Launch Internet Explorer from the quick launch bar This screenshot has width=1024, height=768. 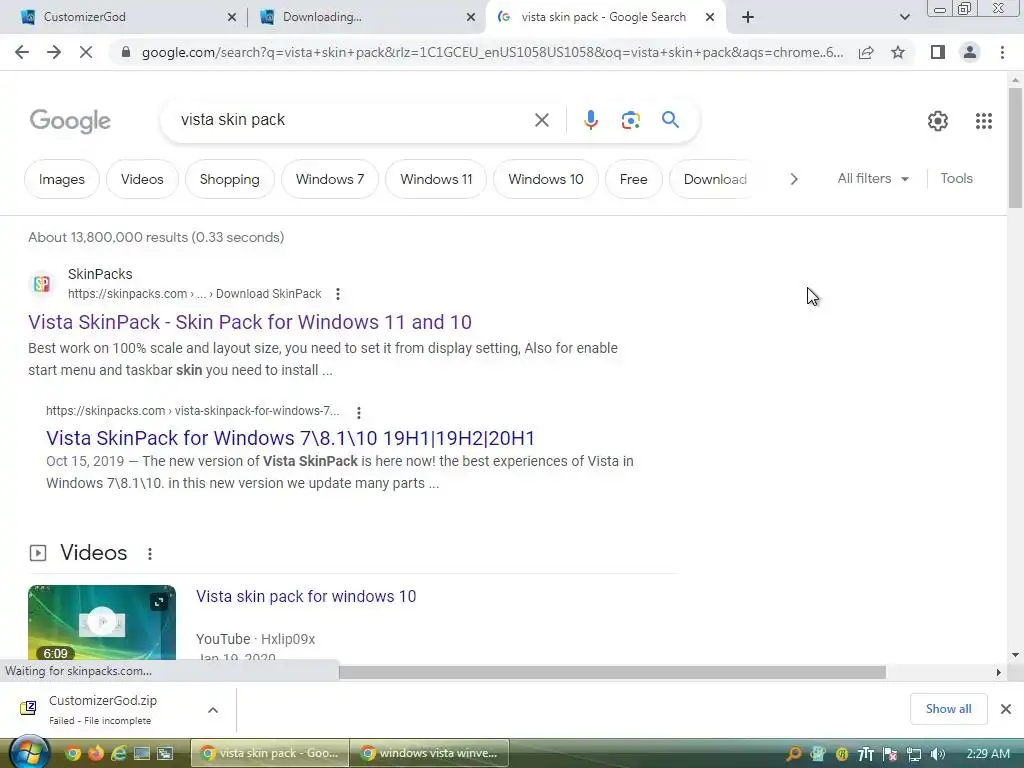118,754
